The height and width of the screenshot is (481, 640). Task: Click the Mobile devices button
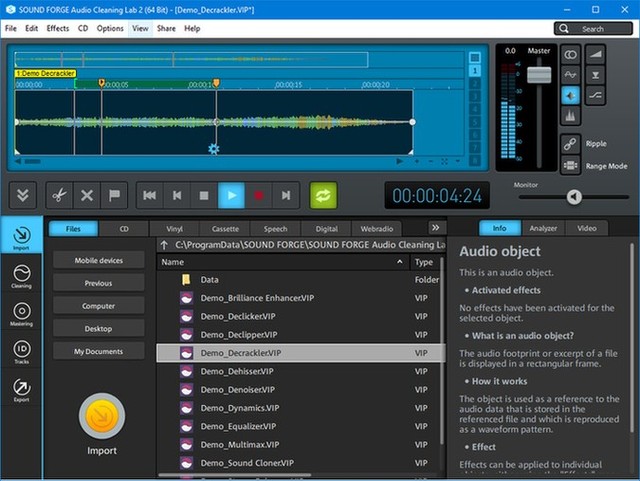98,260
